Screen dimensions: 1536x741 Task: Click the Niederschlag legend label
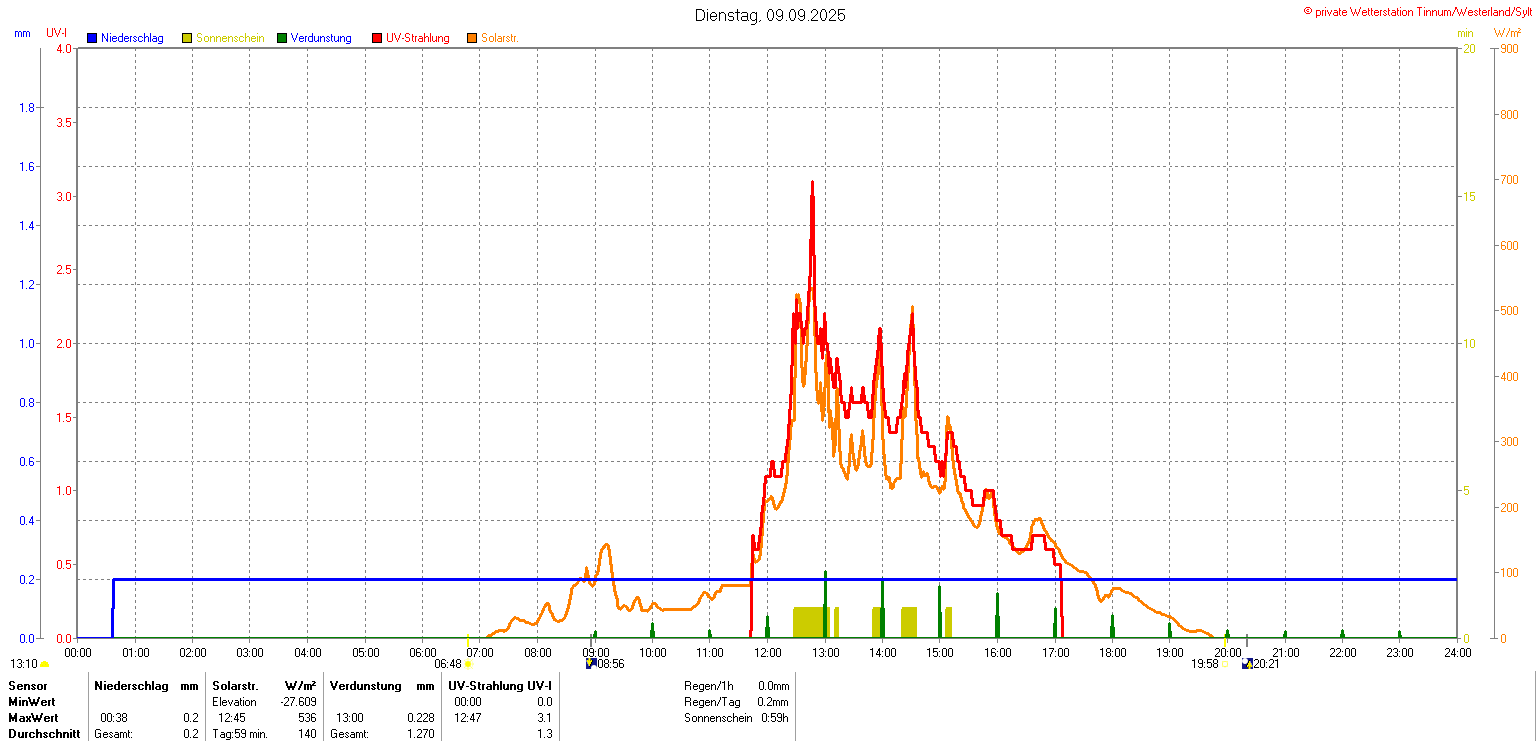point(132,38)
